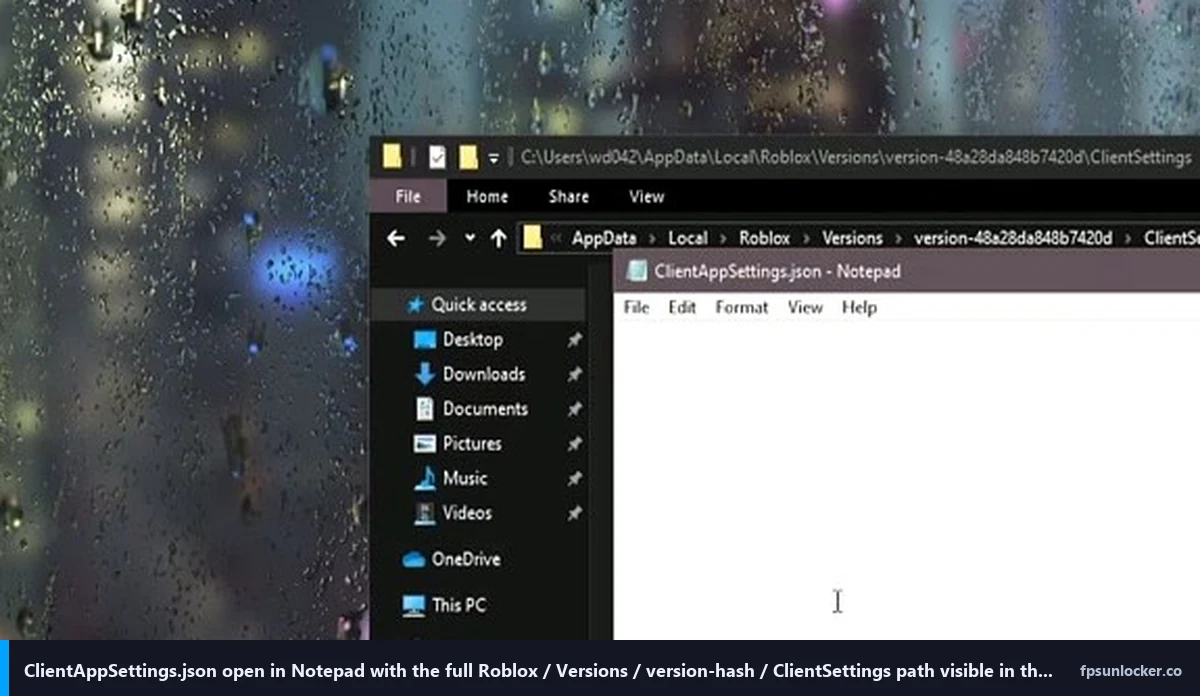The width and height of the screenshot is (1200, 696).
Task: Go up one folder level arrow
Action: pyautogui.click(x=498, y=238)
